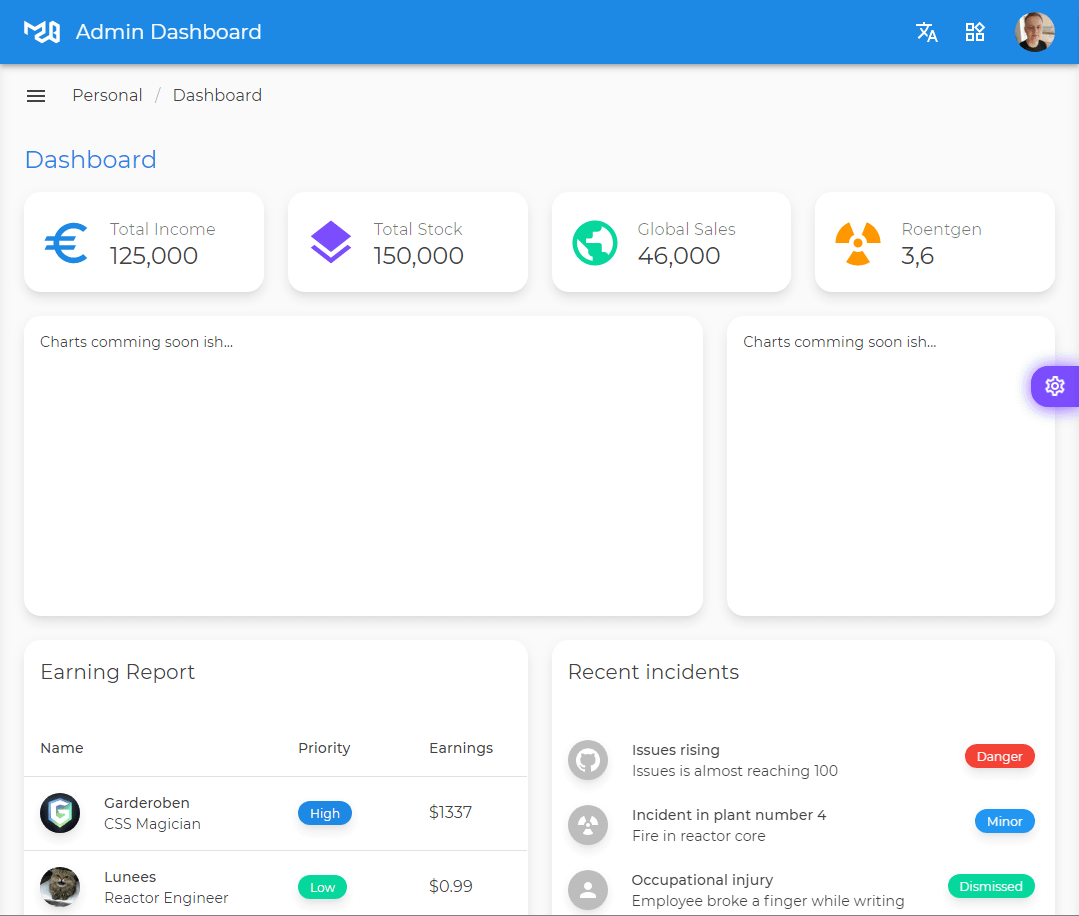Click the GitHub avatar beside Issues rising
Viewport: 1079px width, 916px height.
tap(588, 761)
